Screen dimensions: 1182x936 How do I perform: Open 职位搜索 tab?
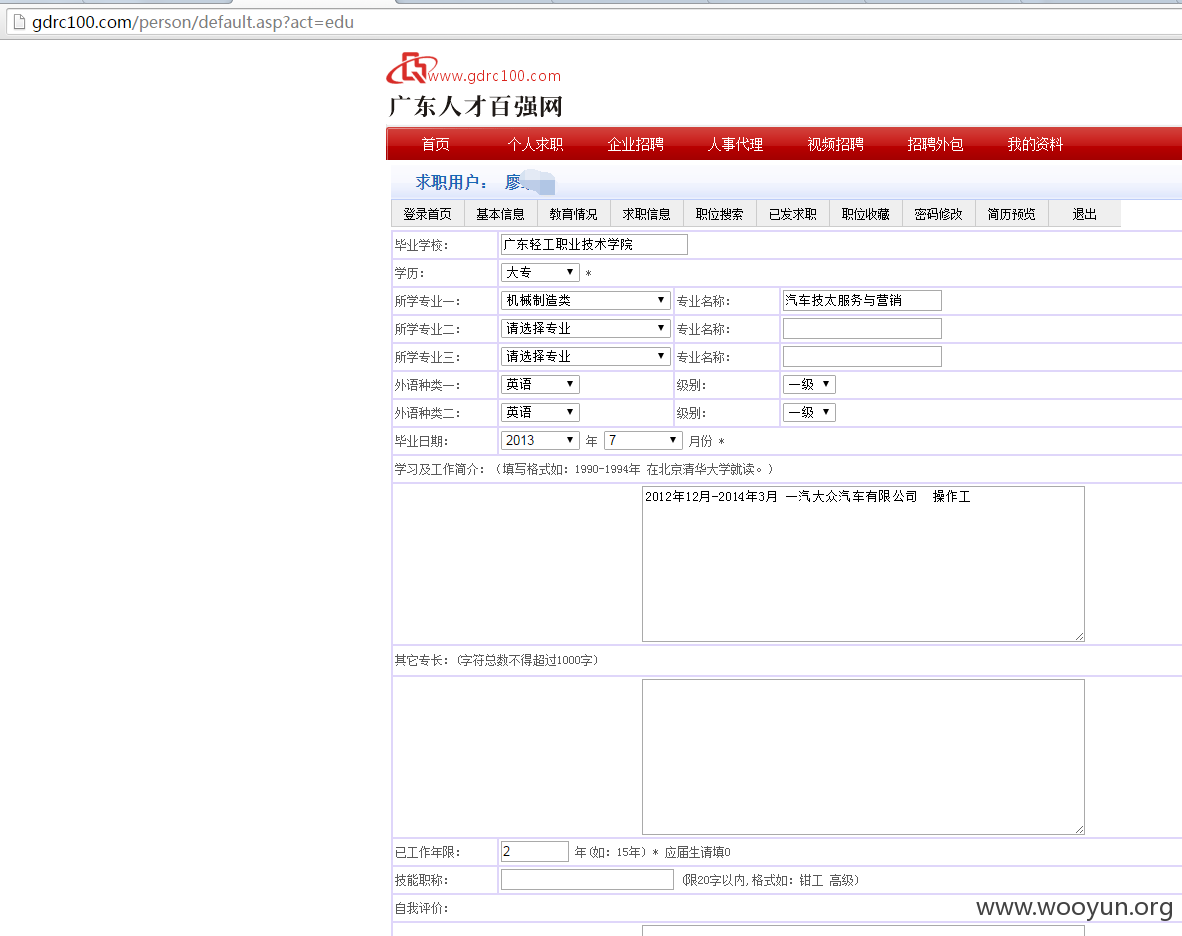(720, 214)
